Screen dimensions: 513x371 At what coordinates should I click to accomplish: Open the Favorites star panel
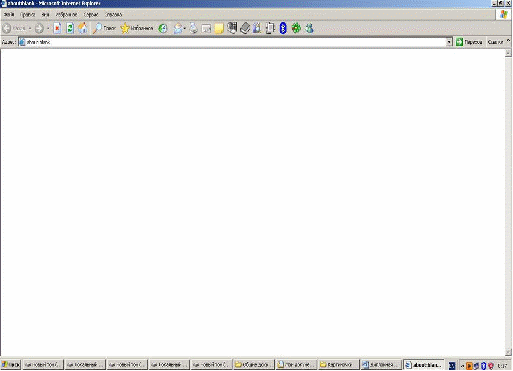(x=137, y=28)
